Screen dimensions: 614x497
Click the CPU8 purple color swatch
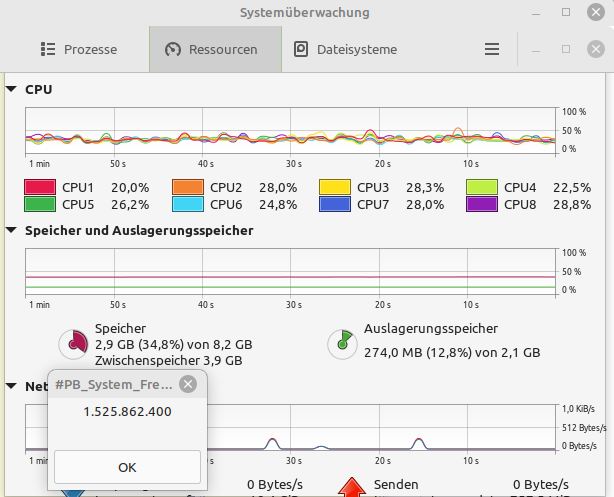481,204
